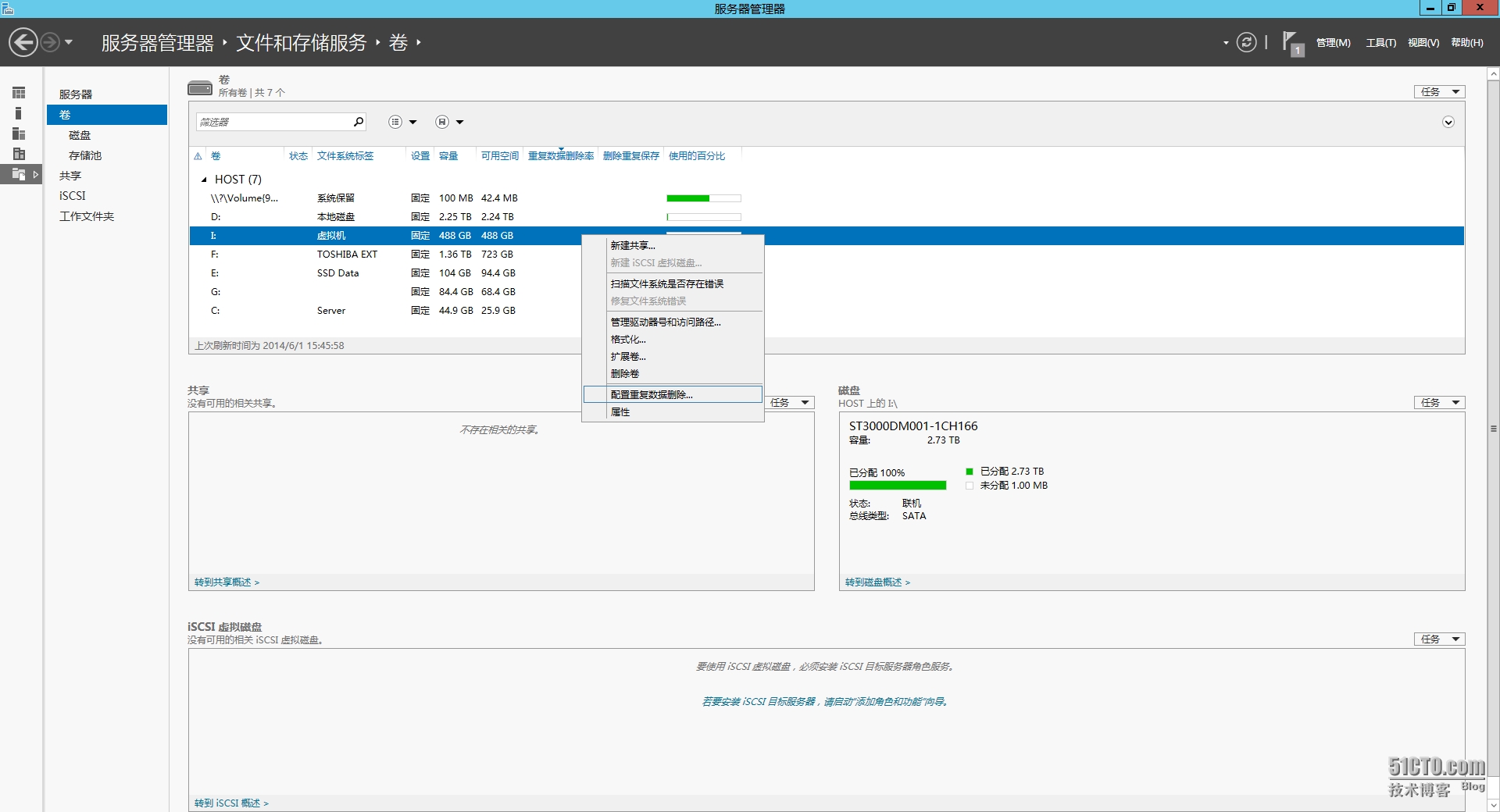The width and height of the screenshot is (1500, 812).
Task: Sort by the 使用的百分比 column header
Action: coord(697,156)
